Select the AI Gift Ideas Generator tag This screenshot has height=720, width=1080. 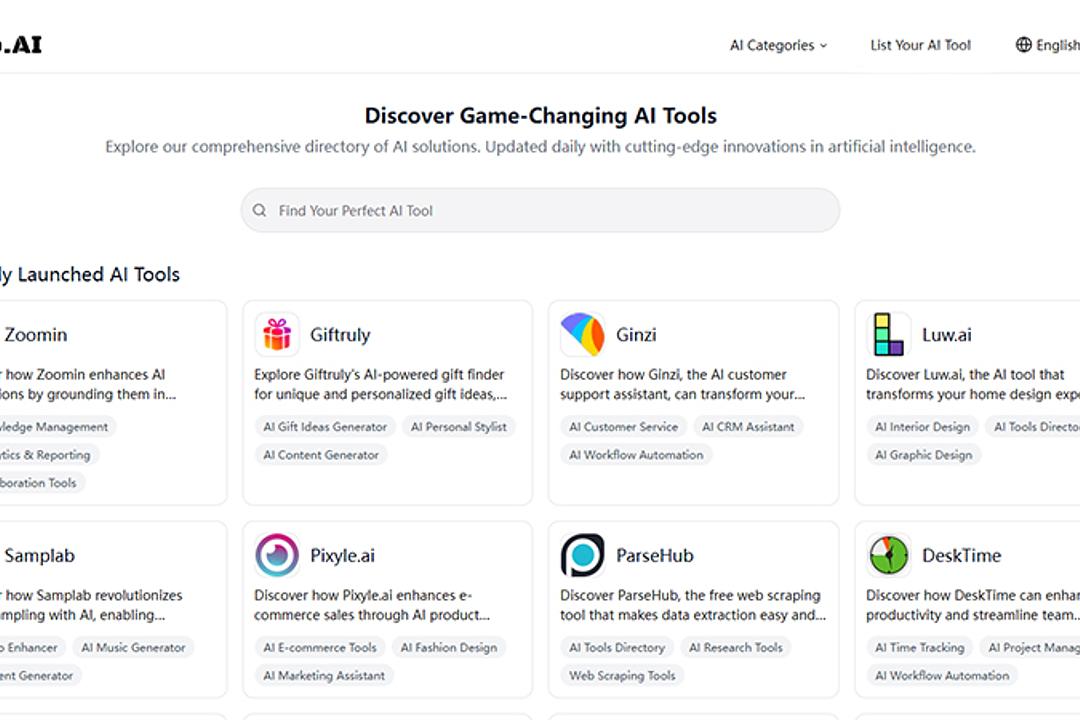325,427
